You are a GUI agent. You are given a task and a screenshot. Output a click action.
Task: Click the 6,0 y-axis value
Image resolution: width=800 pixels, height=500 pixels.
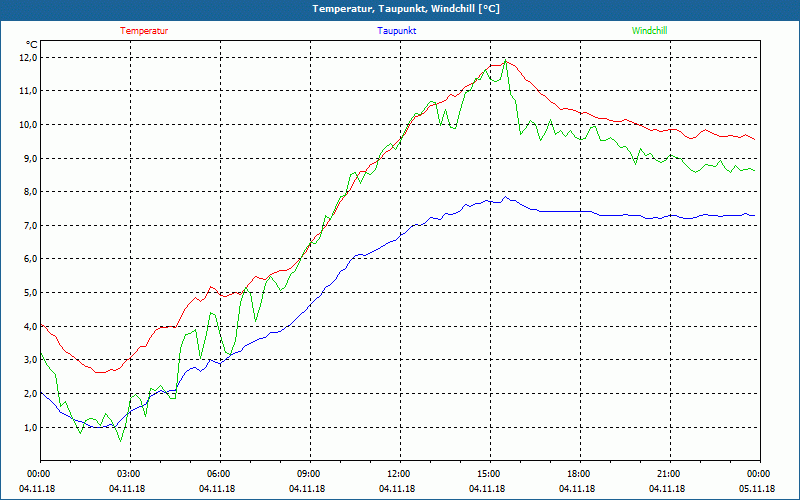[31, 259]
